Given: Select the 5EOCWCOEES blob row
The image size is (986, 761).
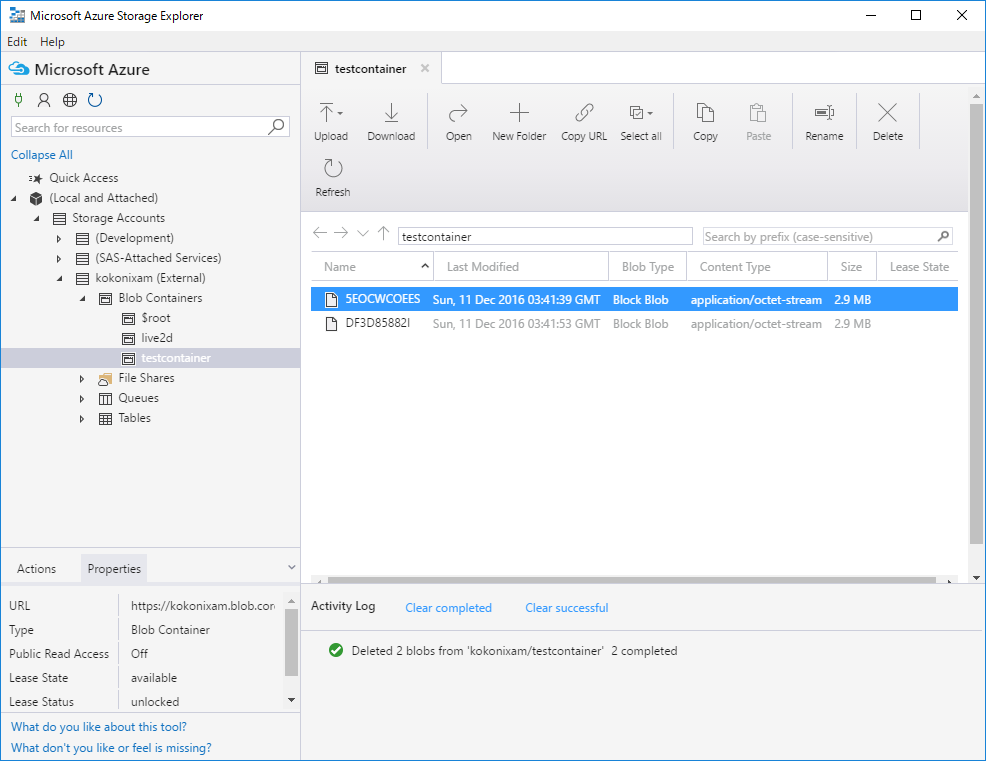Looking at the screenshot, I should [634, 299].
